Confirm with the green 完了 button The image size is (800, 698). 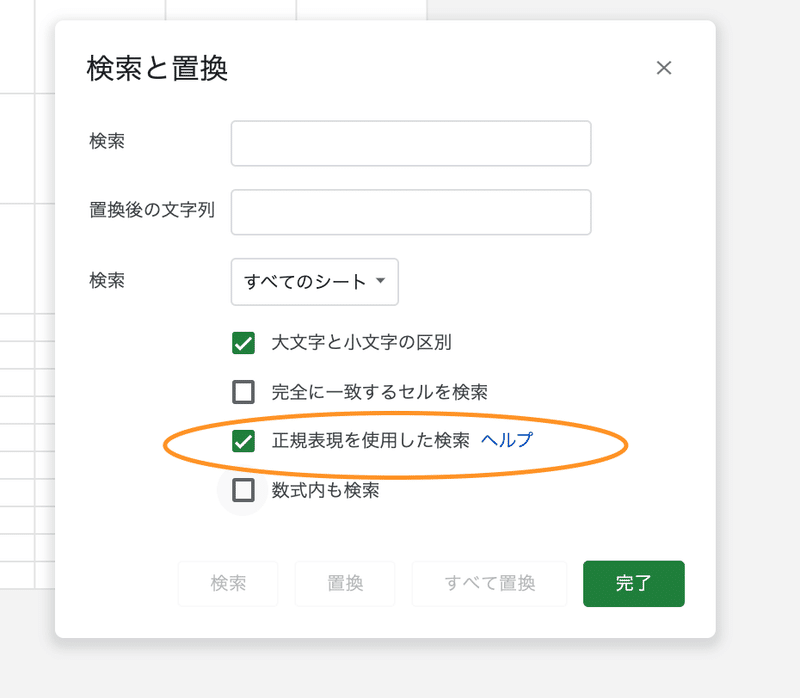pos(634,583)
